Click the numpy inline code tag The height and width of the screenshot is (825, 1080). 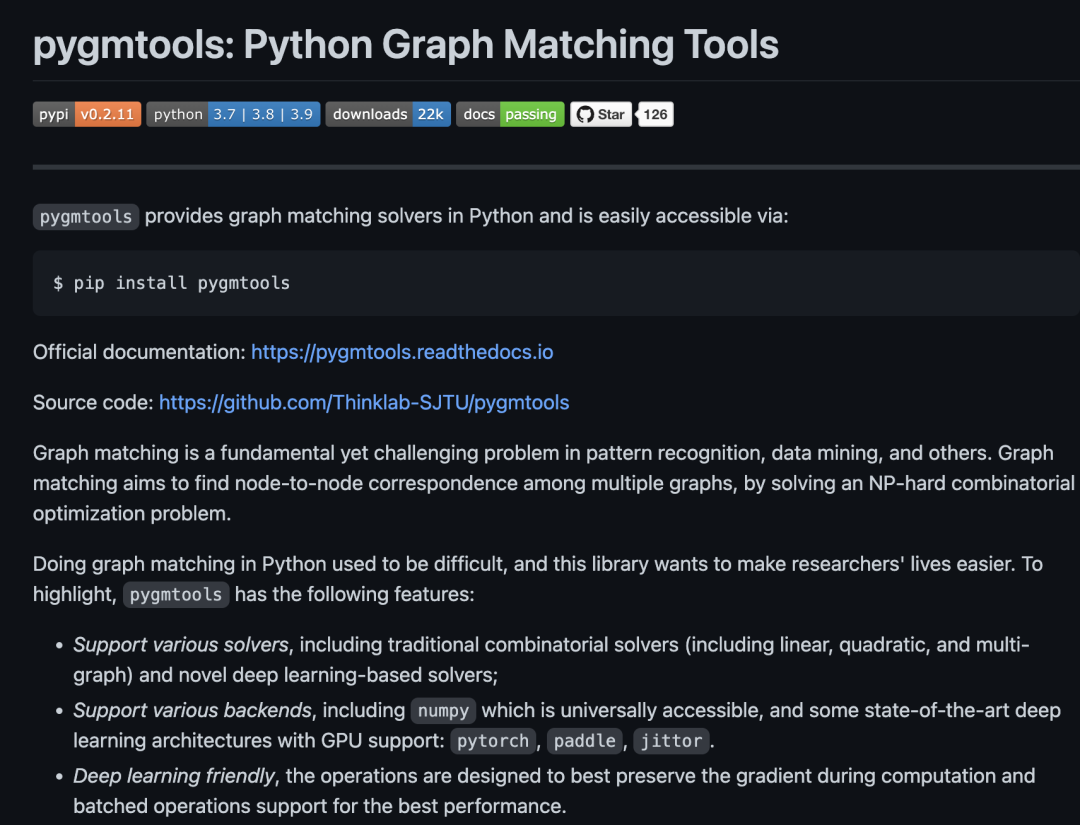point(443,710)
